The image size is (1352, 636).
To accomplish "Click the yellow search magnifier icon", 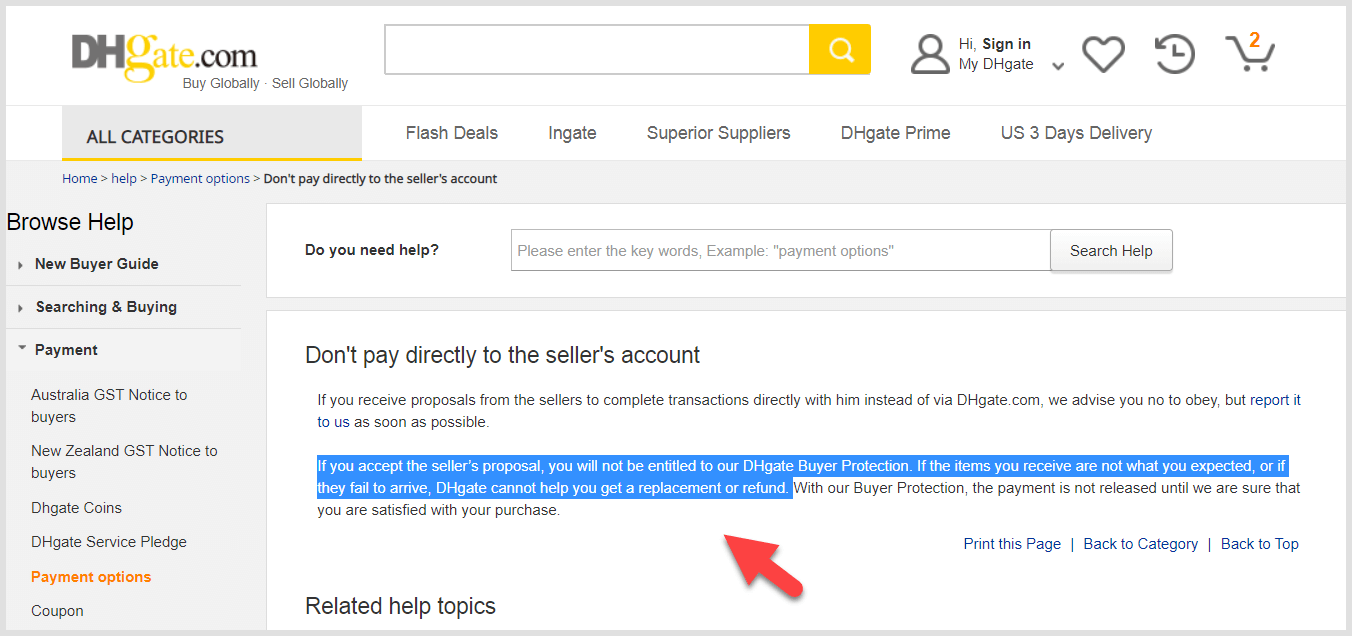I will coord(840,48).
